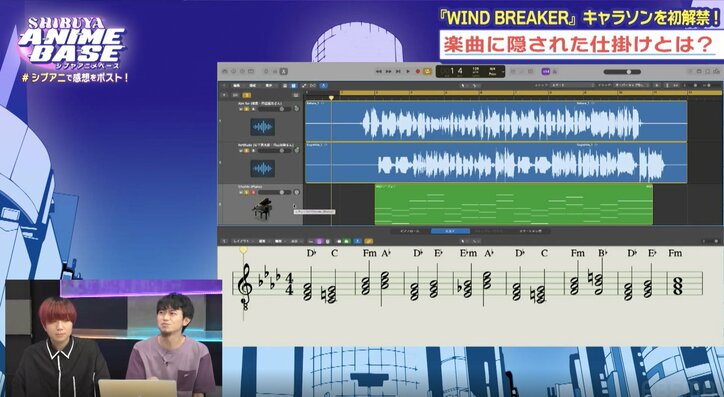This screenshot has width=724, height=397.
Task: Click the horizontal auto zoom button
Action: click(676, 85)
